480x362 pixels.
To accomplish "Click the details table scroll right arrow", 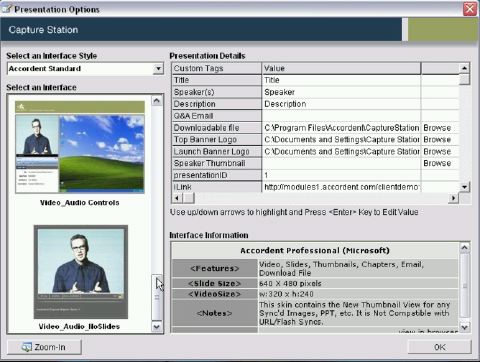I will click(453, 198).
